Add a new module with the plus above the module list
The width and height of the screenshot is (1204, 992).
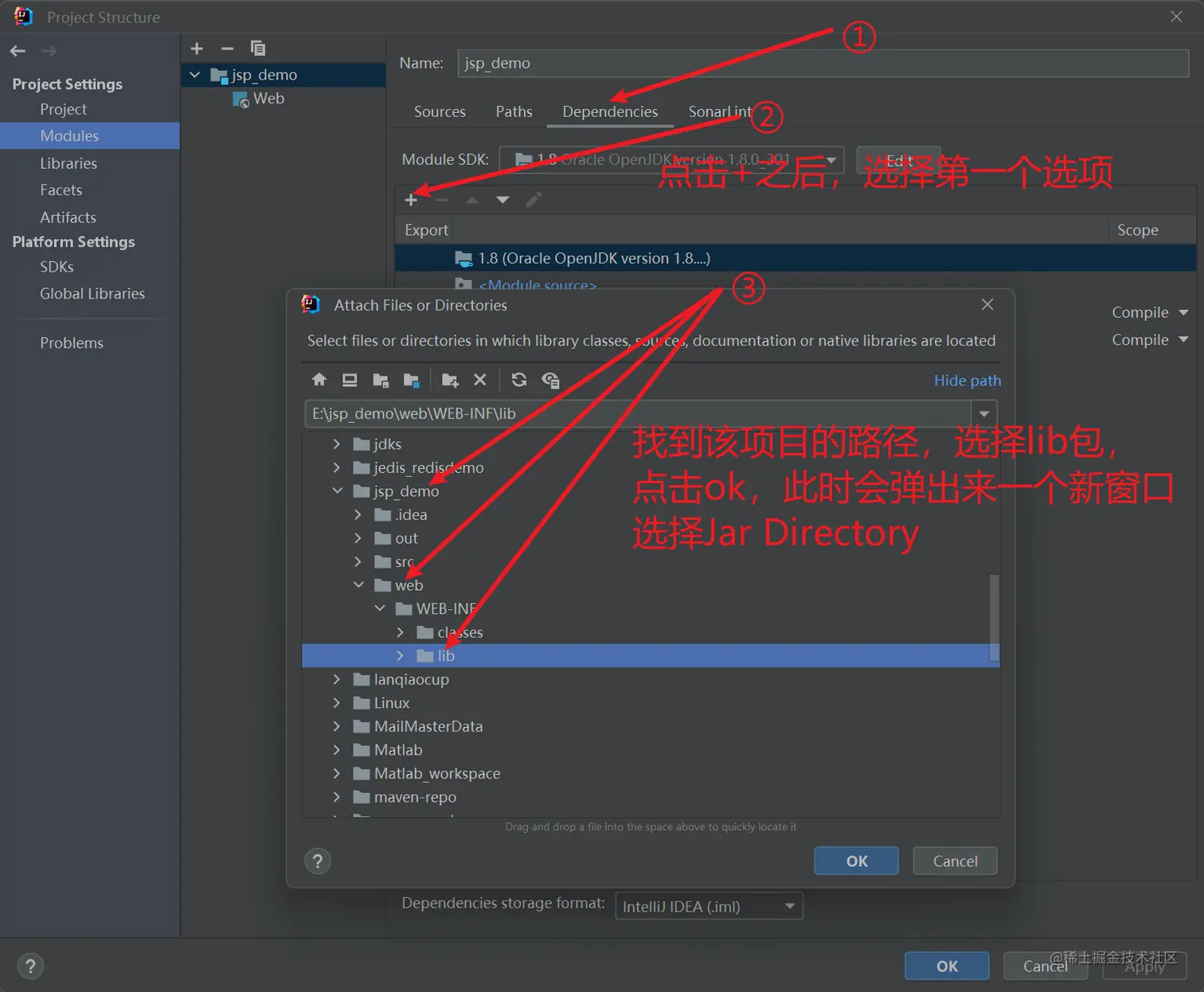click(197, 49)
